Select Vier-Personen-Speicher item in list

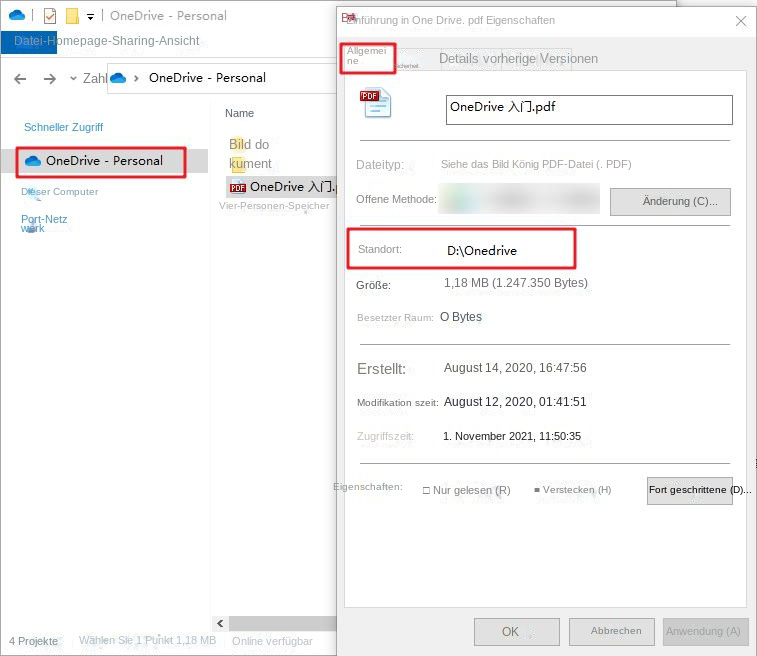pos(274,206)
